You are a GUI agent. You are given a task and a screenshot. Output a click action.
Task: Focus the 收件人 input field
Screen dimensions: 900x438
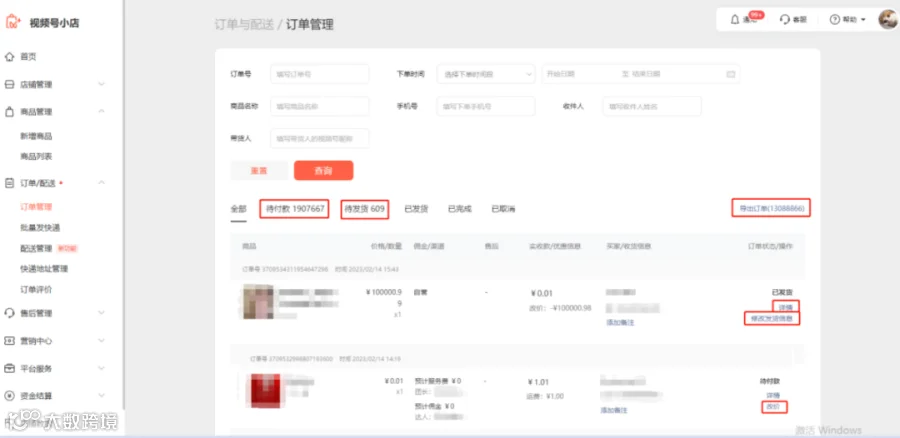[652, 106]
